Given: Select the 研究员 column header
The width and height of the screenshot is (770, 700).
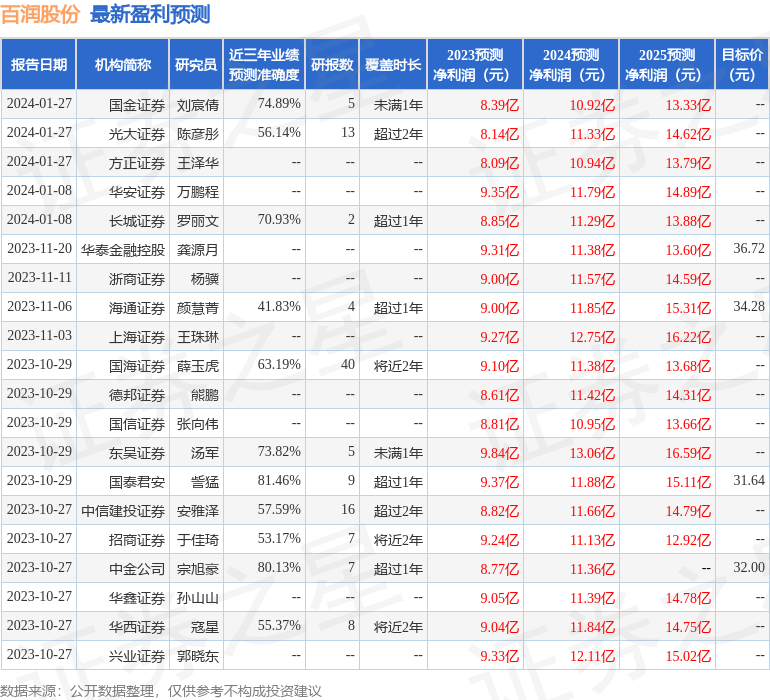Looking at the screenshot, I should pos(196,64).
